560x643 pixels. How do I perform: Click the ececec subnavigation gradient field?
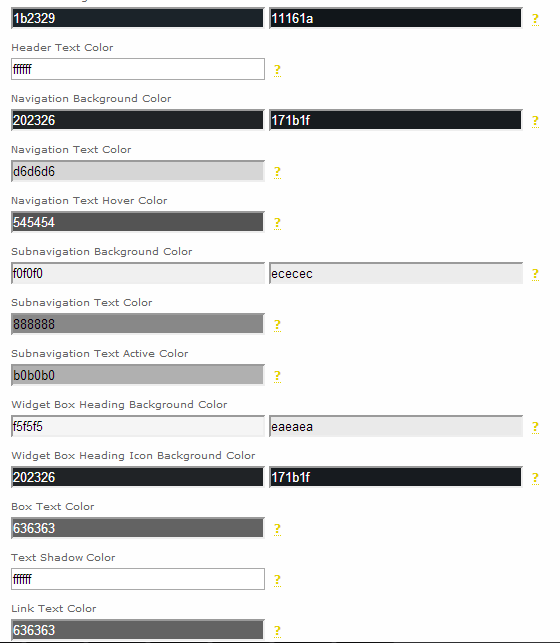tap(396, 273)
